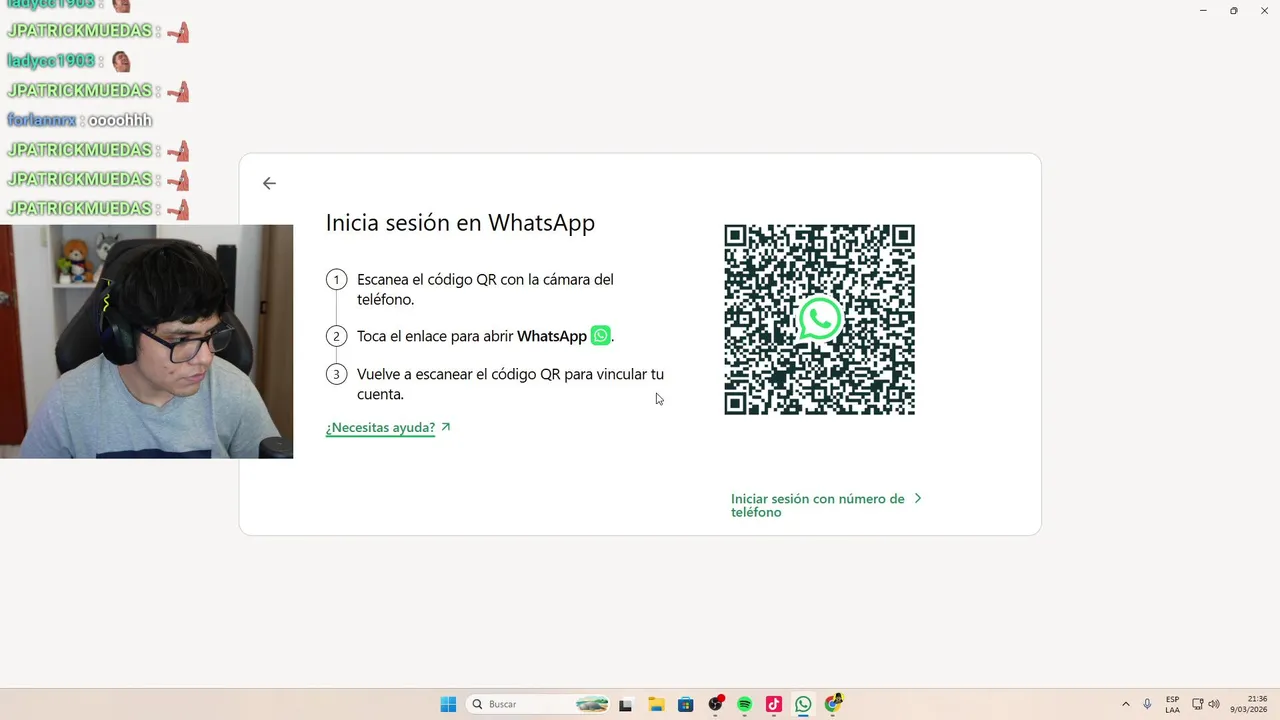
Task: Open OBS Studio from the taskbar
Action: click(x=715, y=704)
